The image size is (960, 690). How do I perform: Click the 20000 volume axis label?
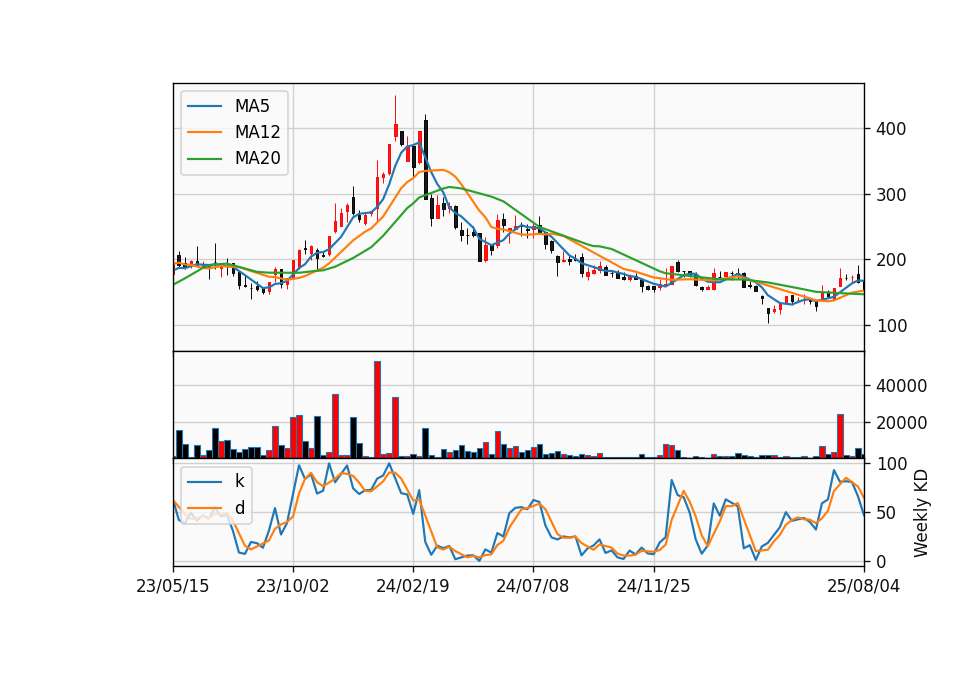pyautogui.click(x=901, y=423)
